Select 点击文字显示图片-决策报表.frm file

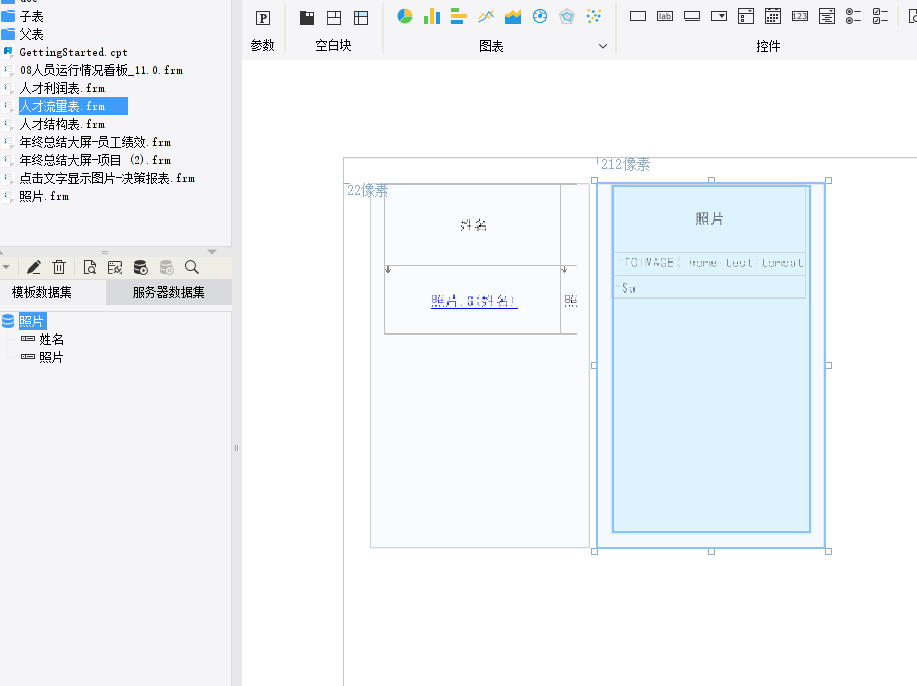107,178
